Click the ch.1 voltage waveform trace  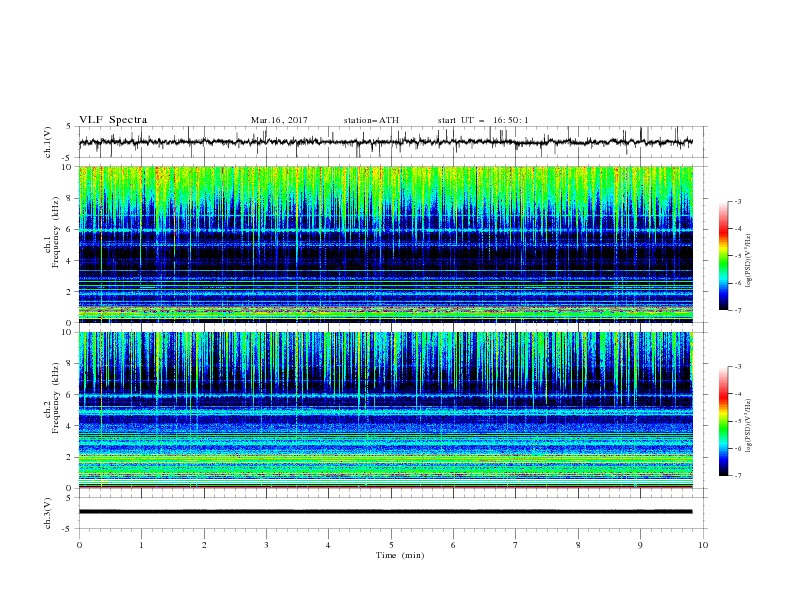tap(386, 142)
